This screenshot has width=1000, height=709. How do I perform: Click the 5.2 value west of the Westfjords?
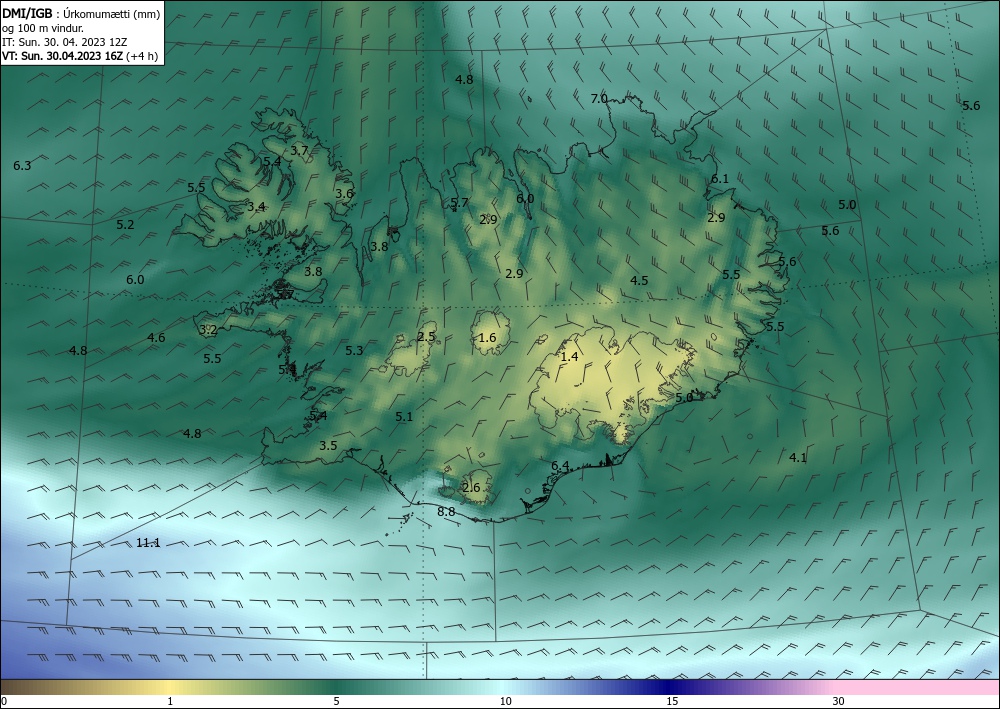coord(126,224)
